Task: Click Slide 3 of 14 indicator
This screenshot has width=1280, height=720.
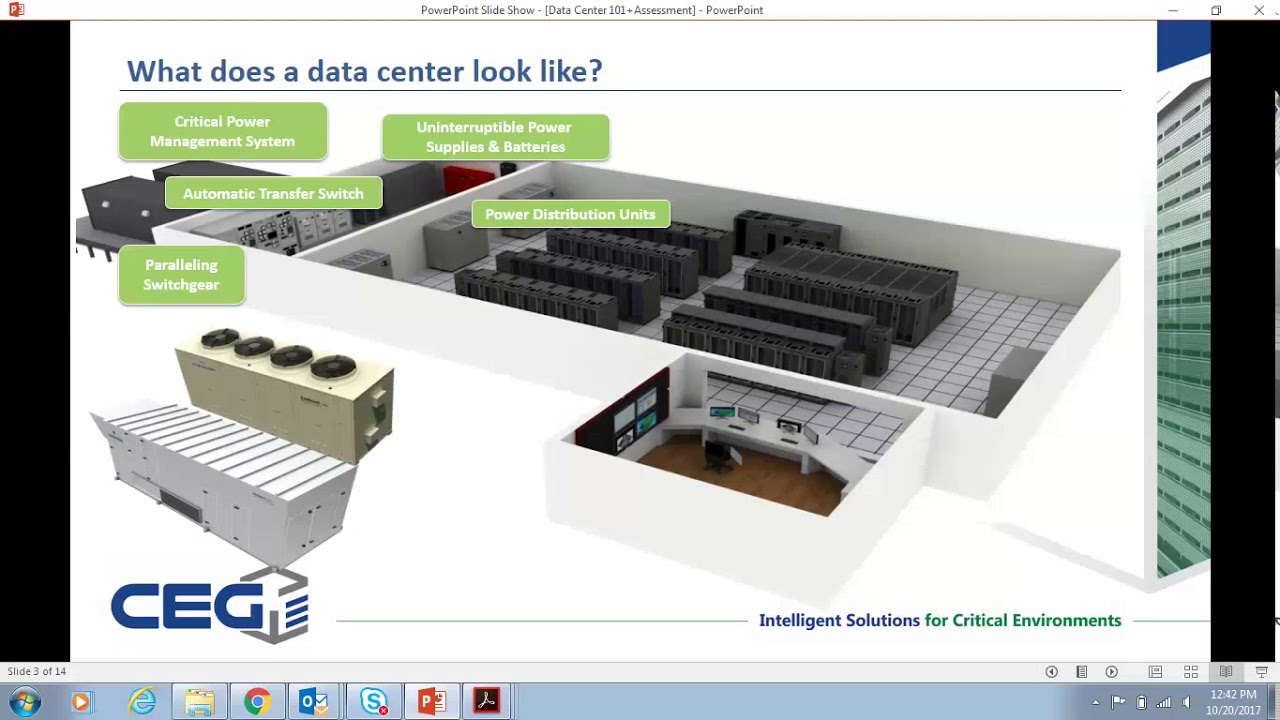Action: click(37, 671)
